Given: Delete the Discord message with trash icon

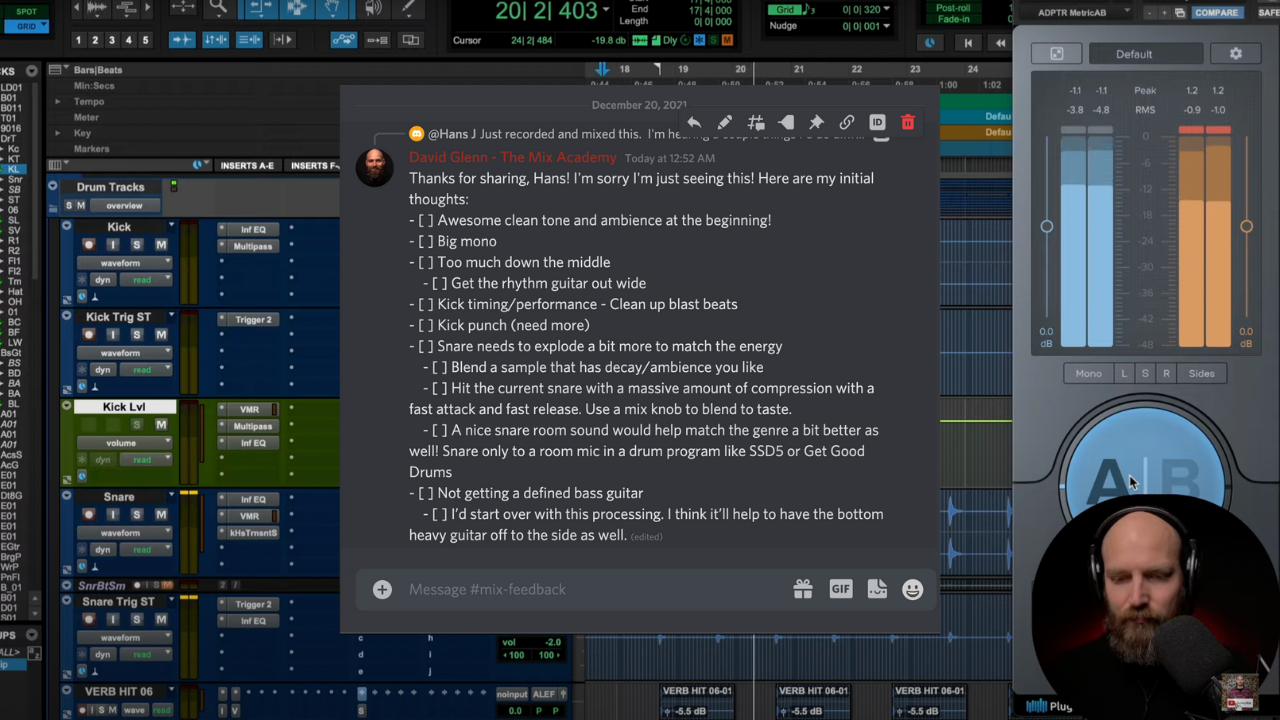Looking at the screenshot, I should click(x=908, y=122).
